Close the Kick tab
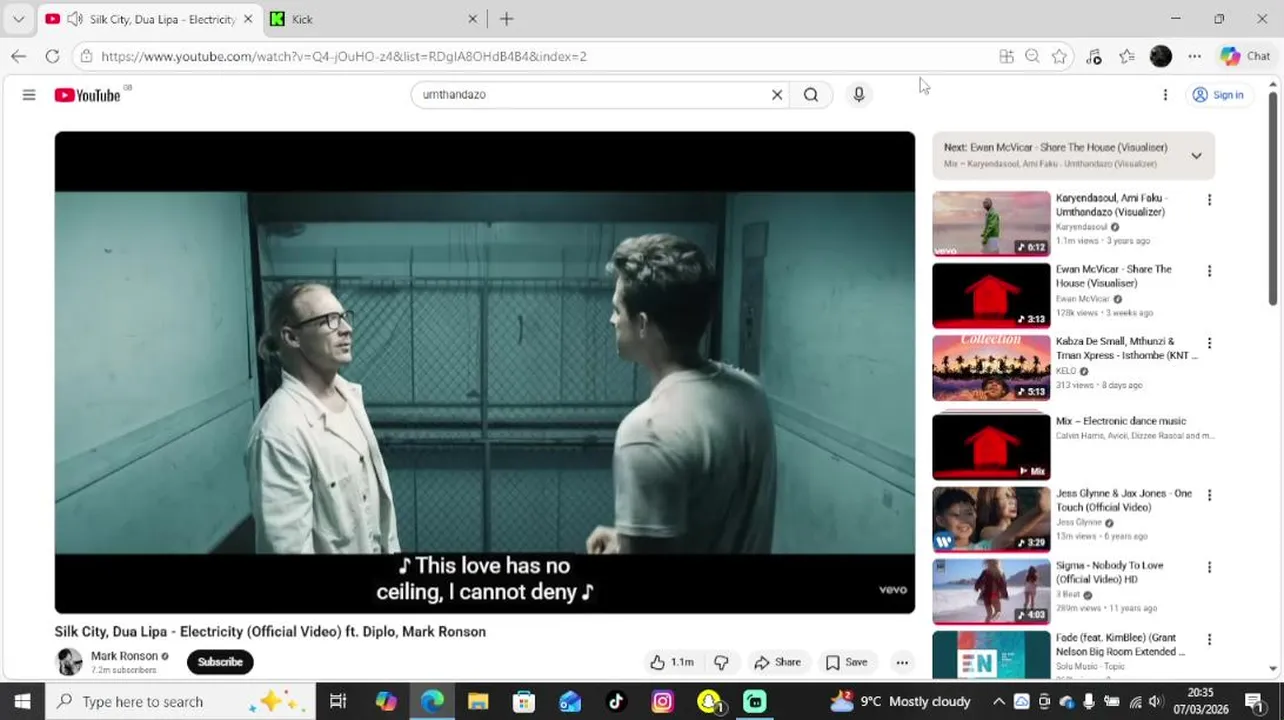 (x=473, y=19)
